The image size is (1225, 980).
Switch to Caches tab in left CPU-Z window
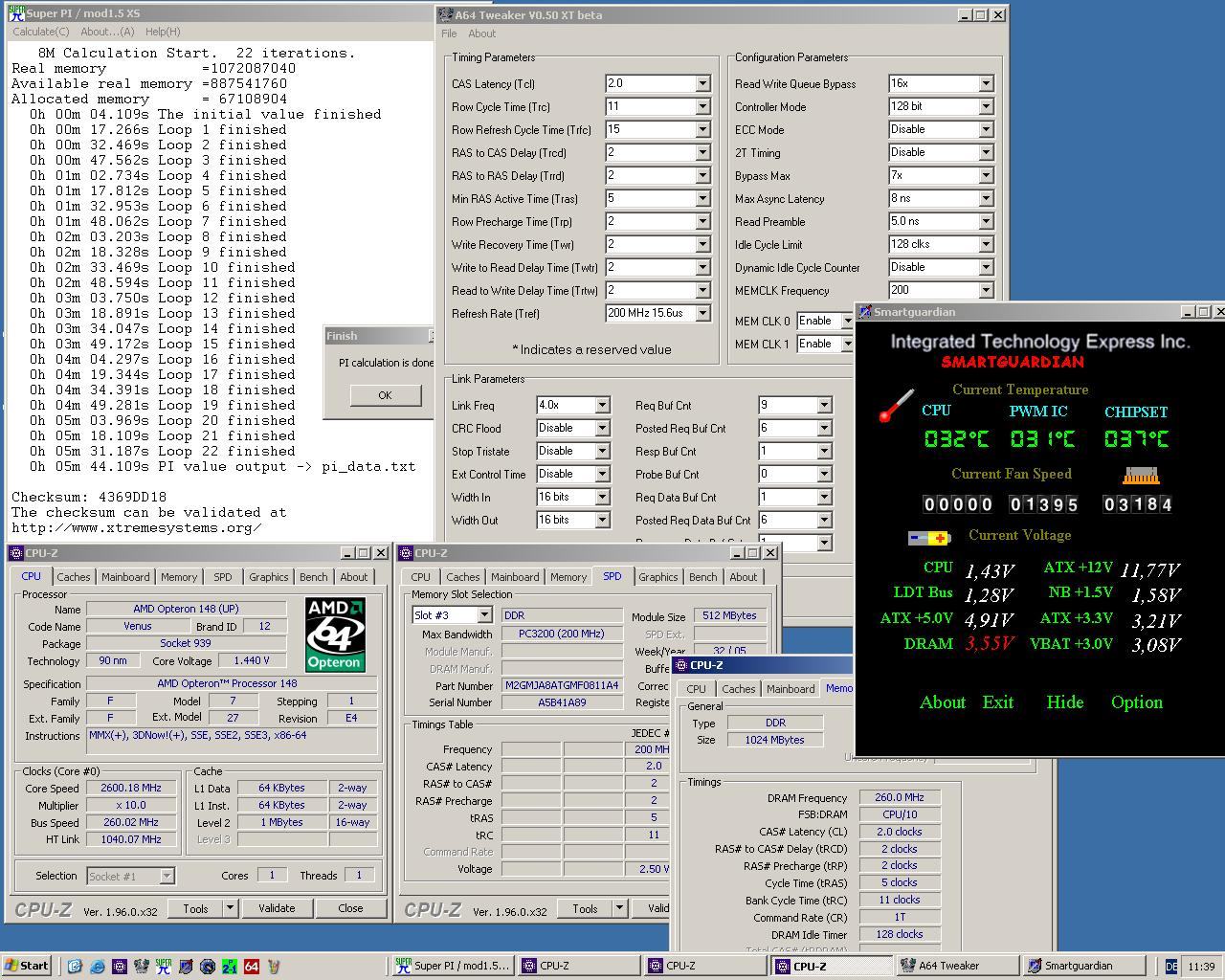[73, 577]
